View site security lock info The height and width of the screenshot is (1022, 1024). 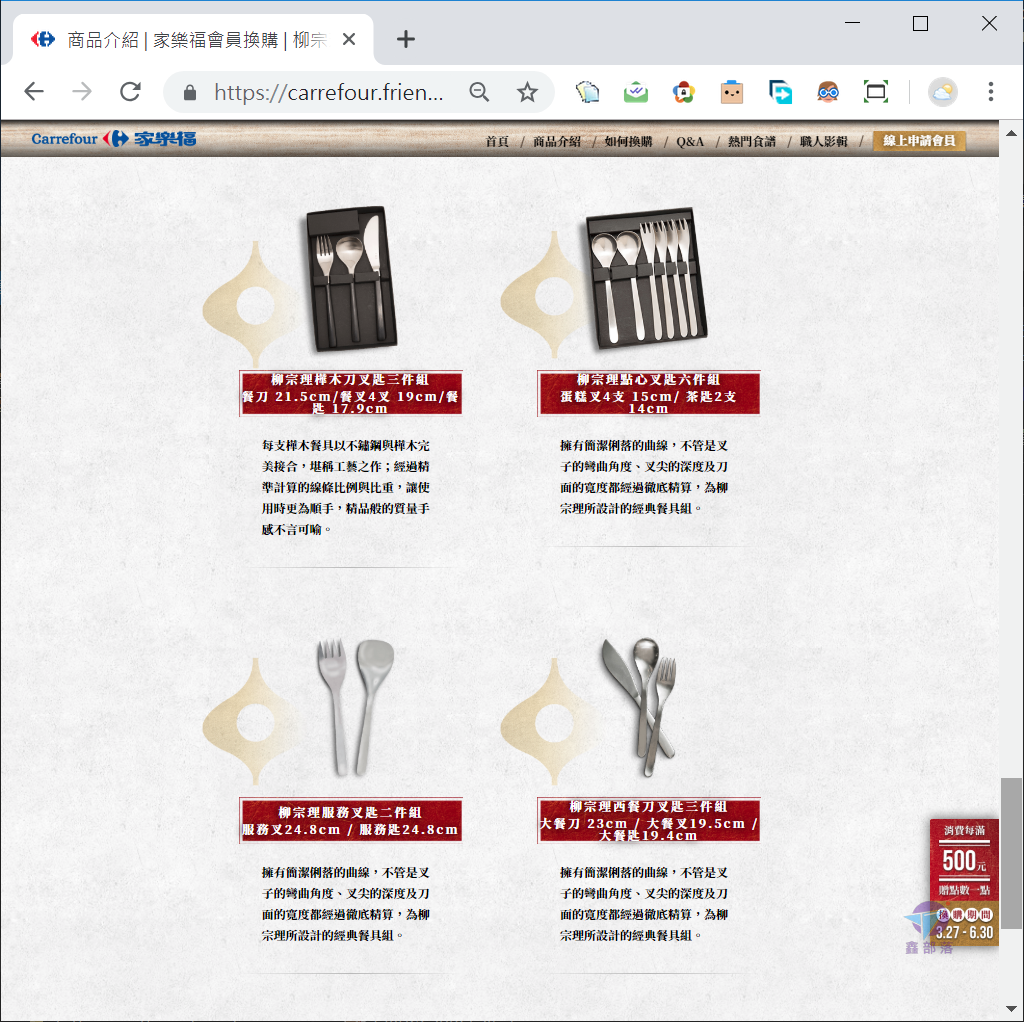pyautogui.click(x=190, y=93)
